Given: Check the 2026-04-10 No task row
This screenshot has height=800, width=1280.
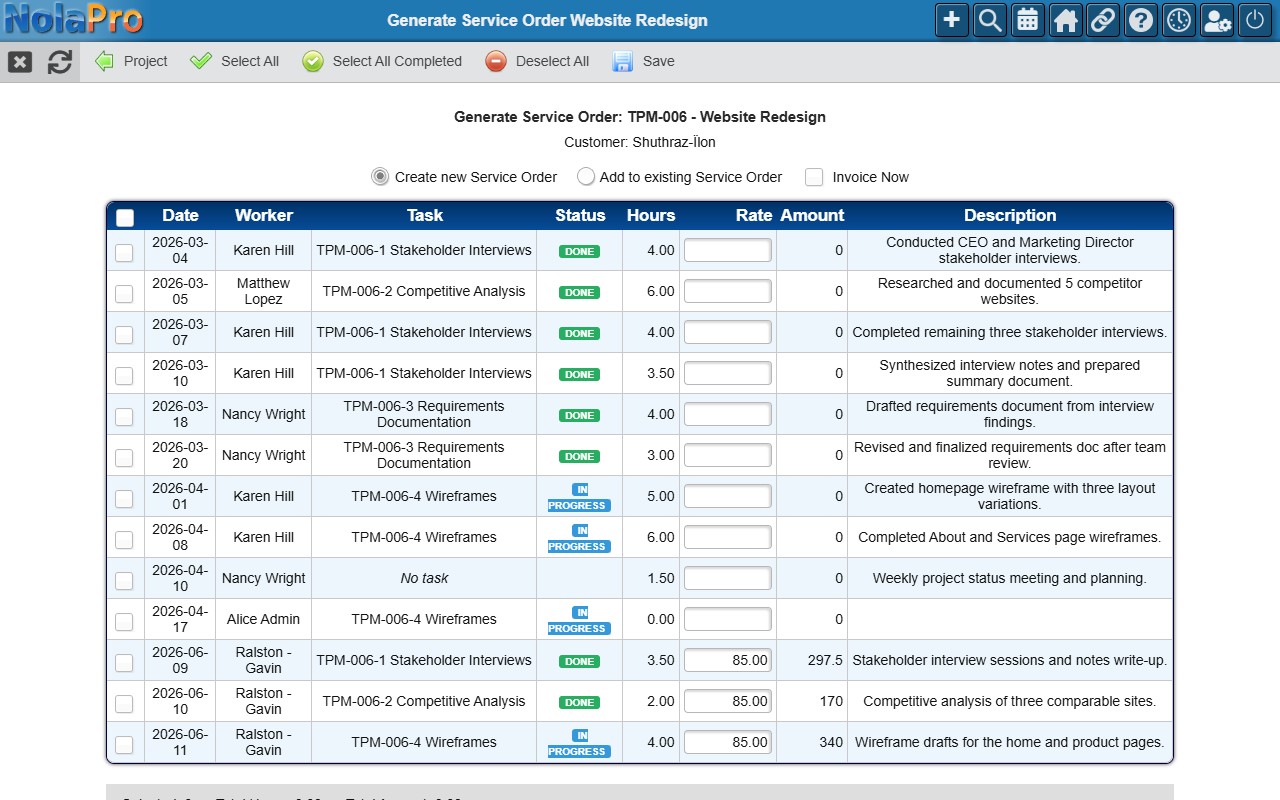Looking at the screenshot, I should coord(124,581).
